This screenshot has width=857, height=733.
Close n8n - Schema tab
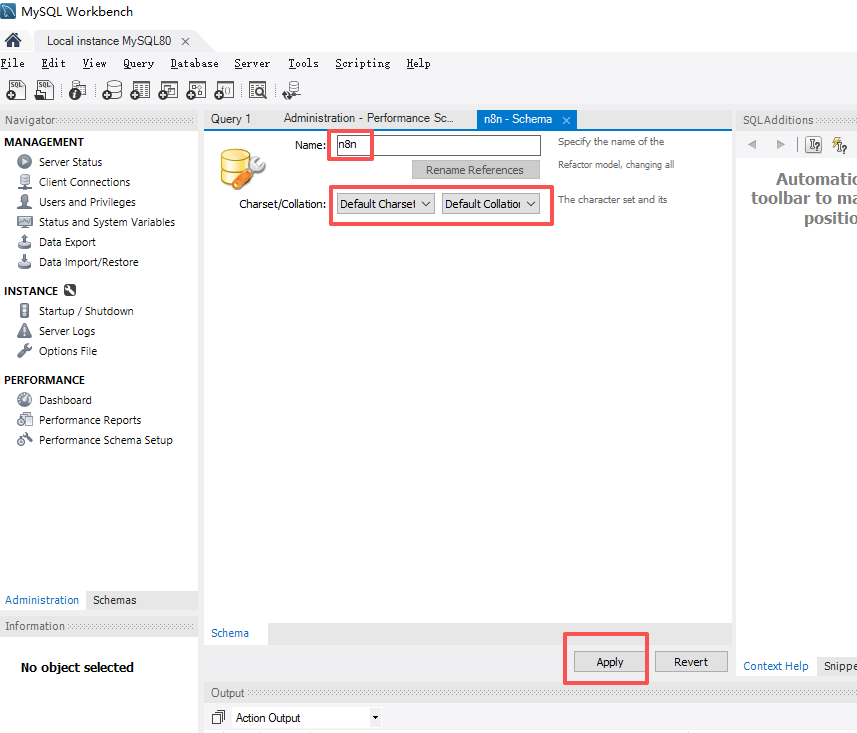(566, 120)
